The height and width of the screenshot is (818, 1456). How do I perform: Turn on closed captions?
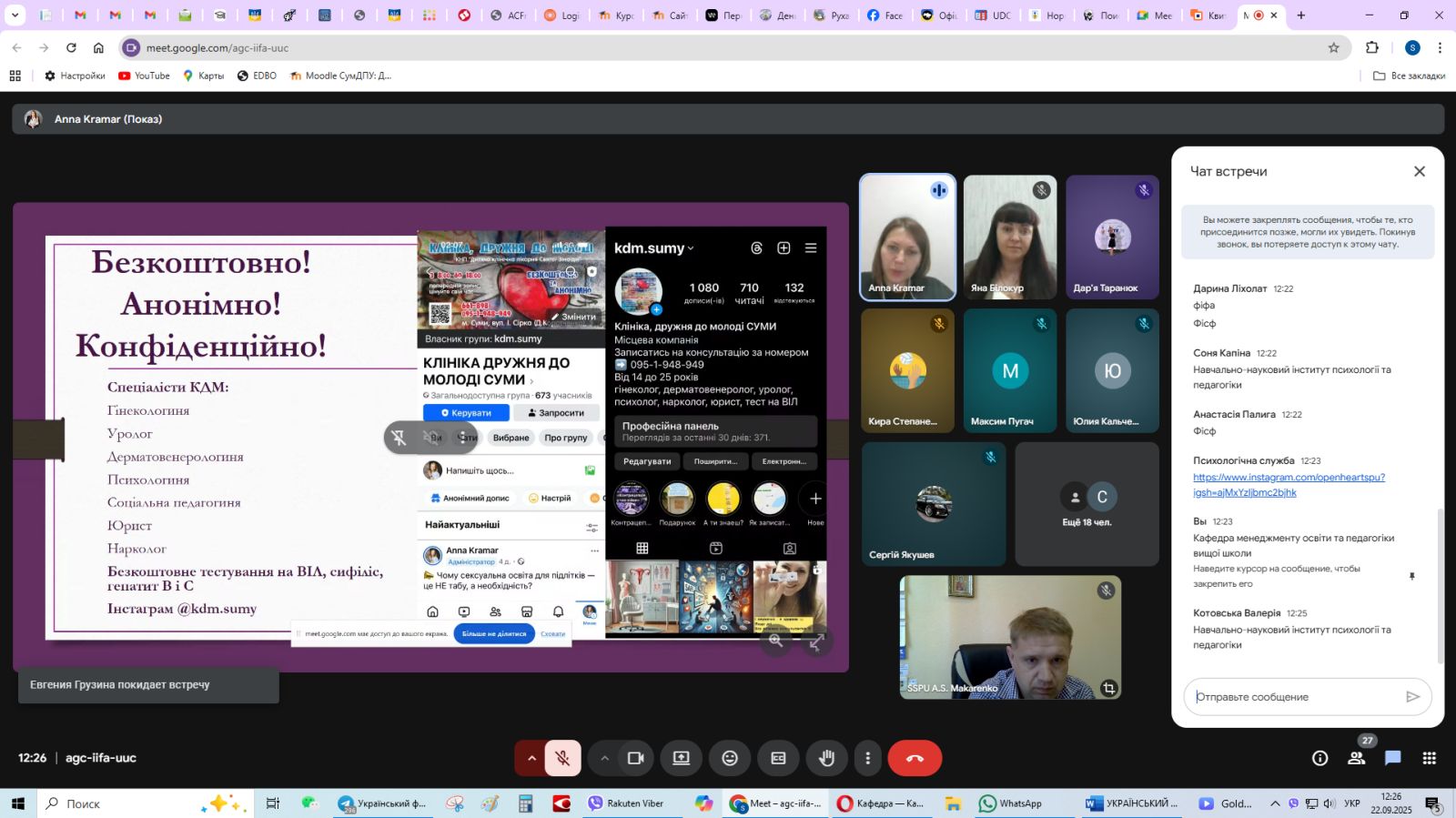pyautogui.click(x=778, y=758)
